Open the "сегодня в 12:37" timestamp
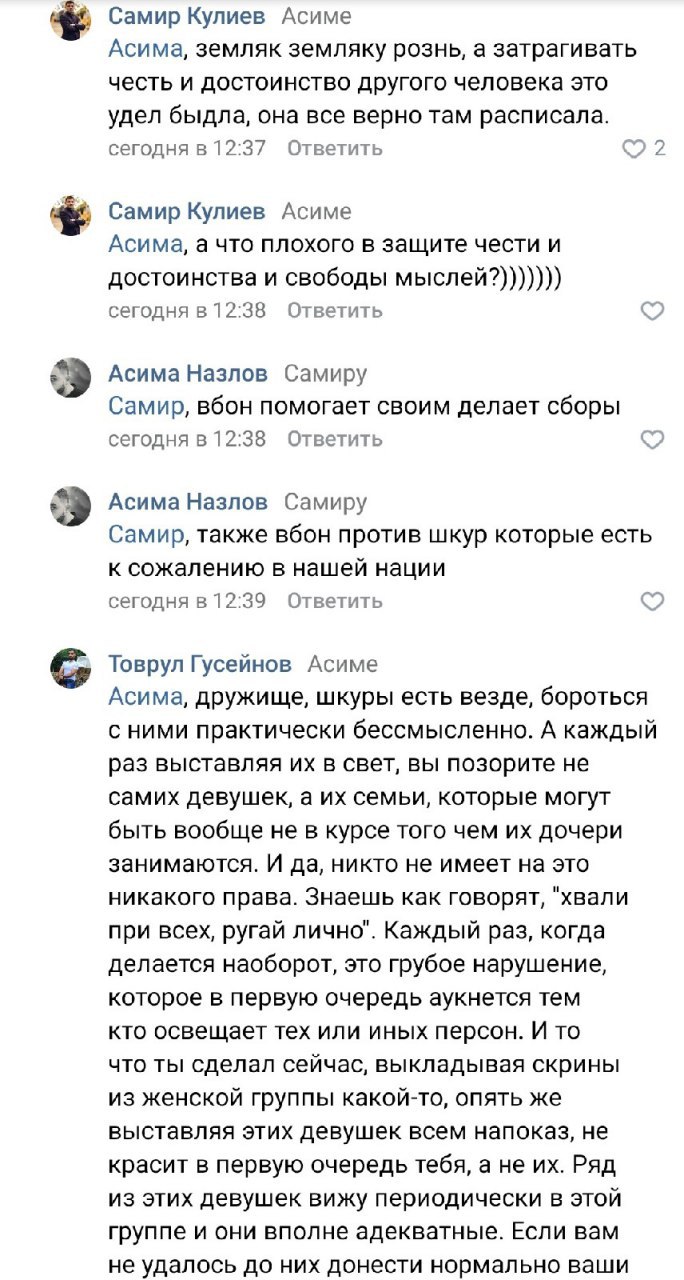684x1280 pixels. coord(187,149)
